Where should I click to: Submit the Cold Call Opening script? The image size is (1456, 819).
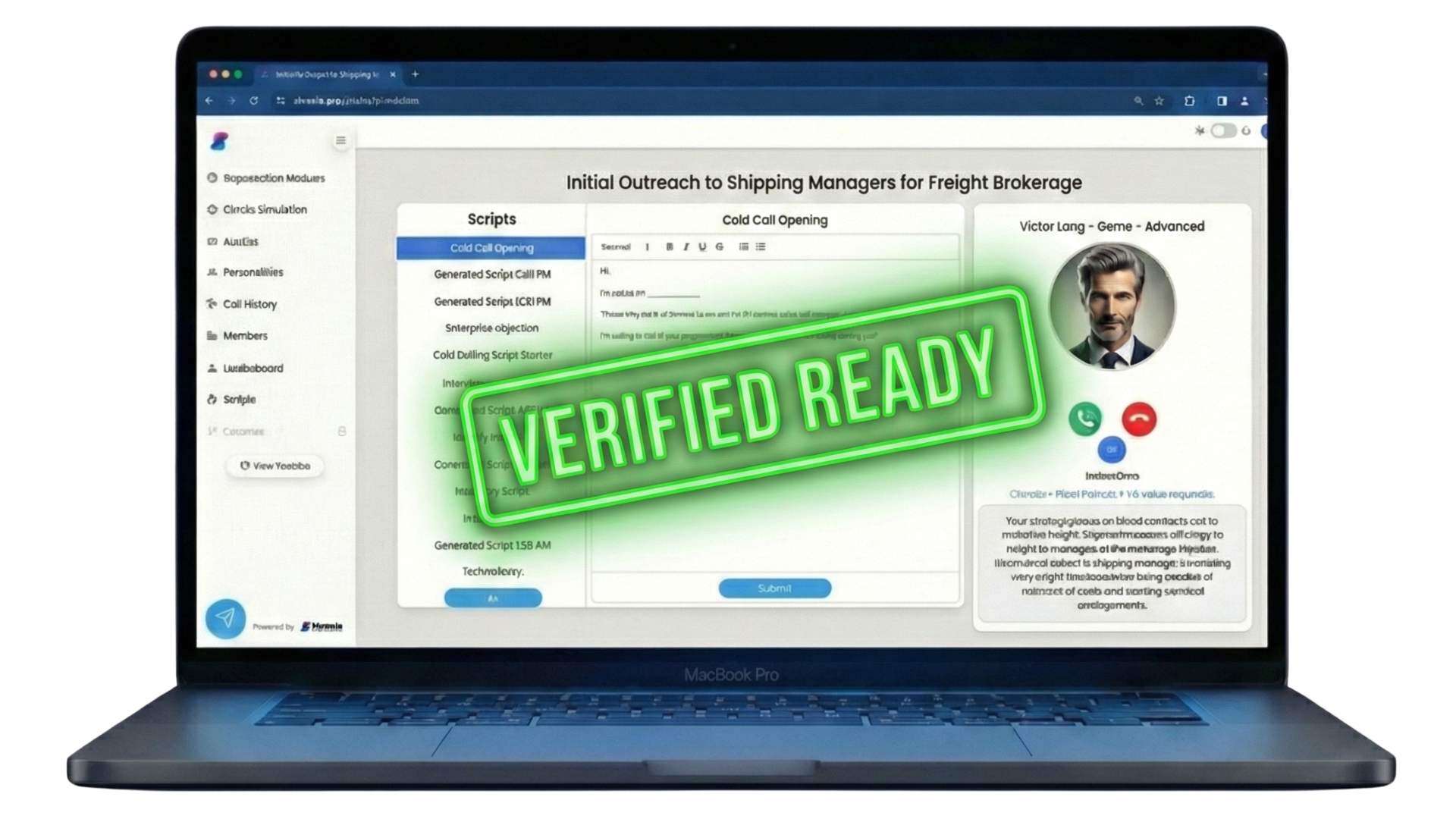tap(774, 588)
